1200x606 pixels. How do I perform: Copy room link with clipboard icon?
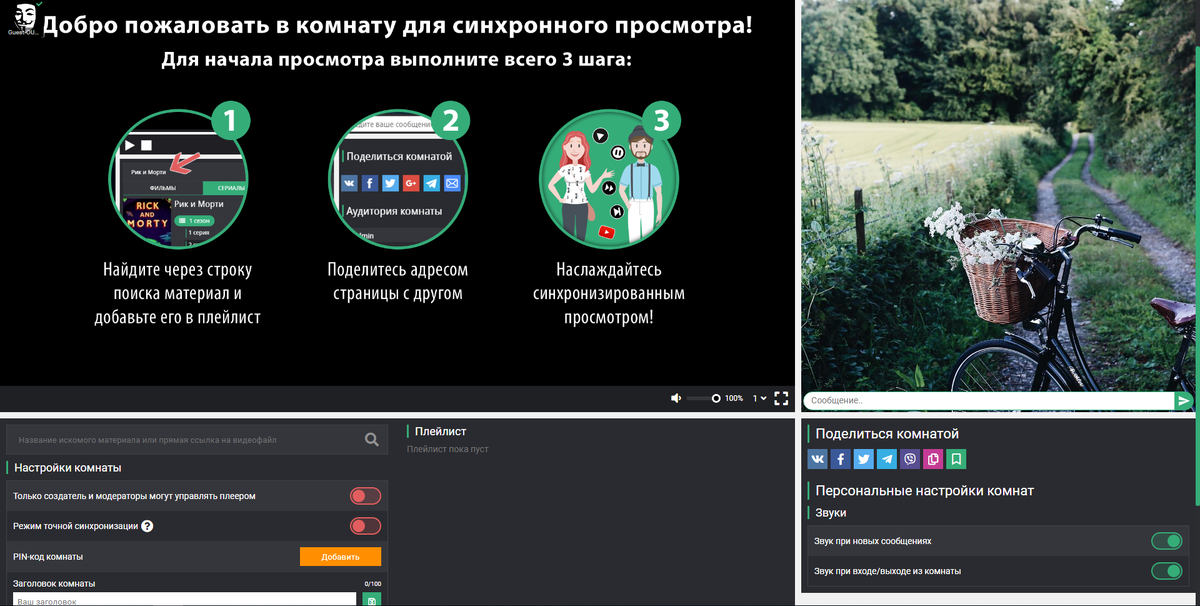933,458
